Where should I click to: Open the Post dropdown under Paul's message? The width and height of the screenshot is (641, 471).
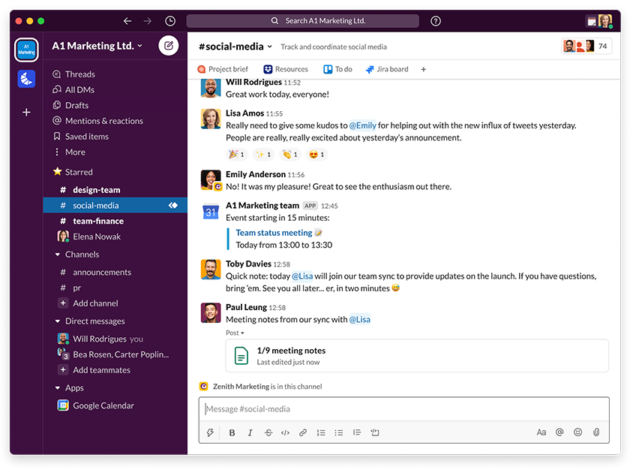tap(235, 333)
